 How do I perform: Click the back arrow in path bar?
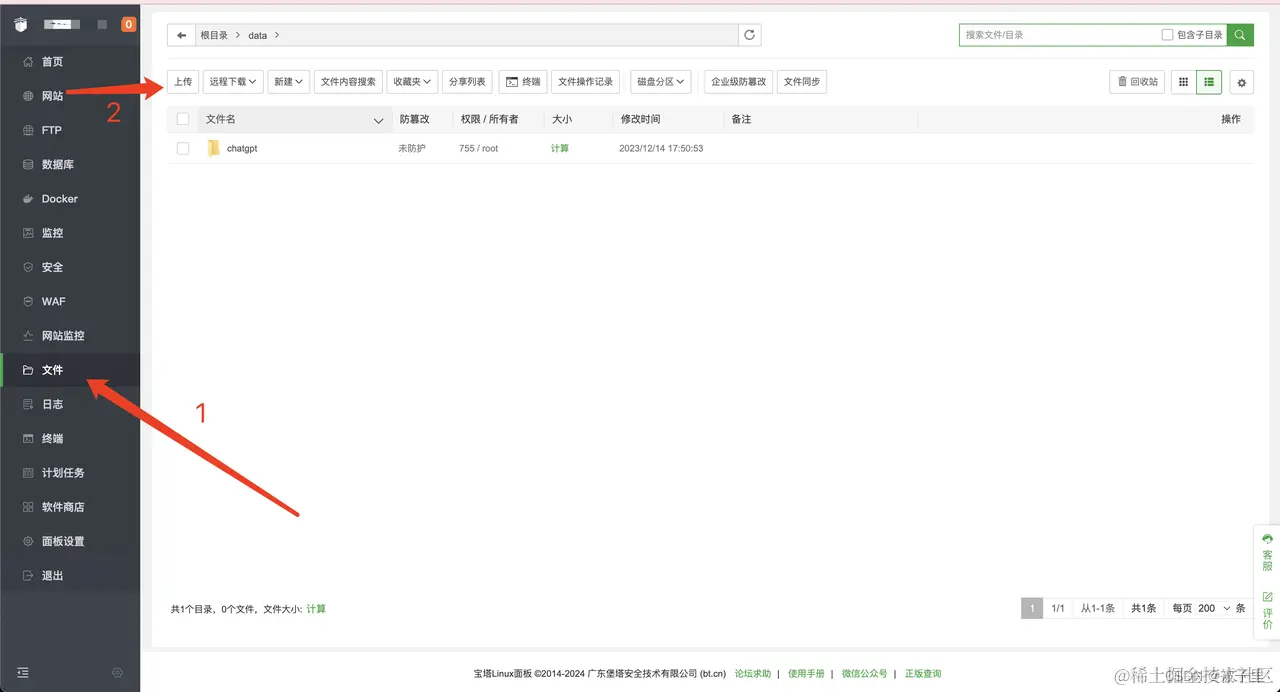[x=181, y=35]
